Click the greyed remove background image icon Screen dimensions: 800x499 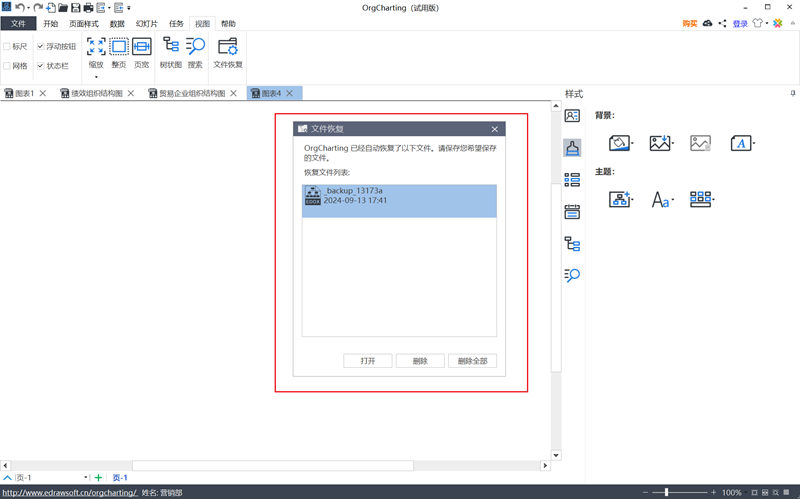coord(700,143)
